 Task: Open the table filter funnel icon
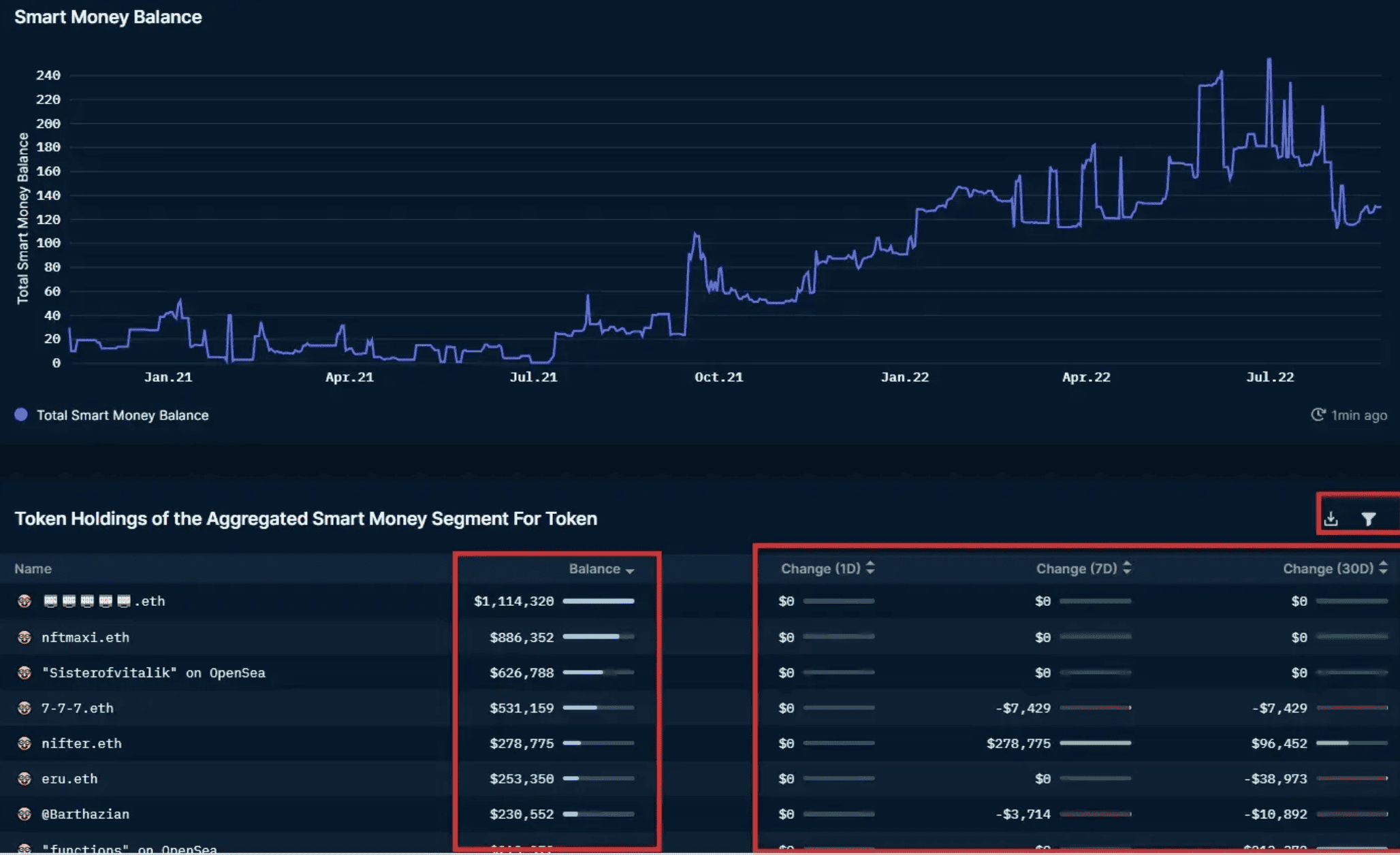[1368, 519]
